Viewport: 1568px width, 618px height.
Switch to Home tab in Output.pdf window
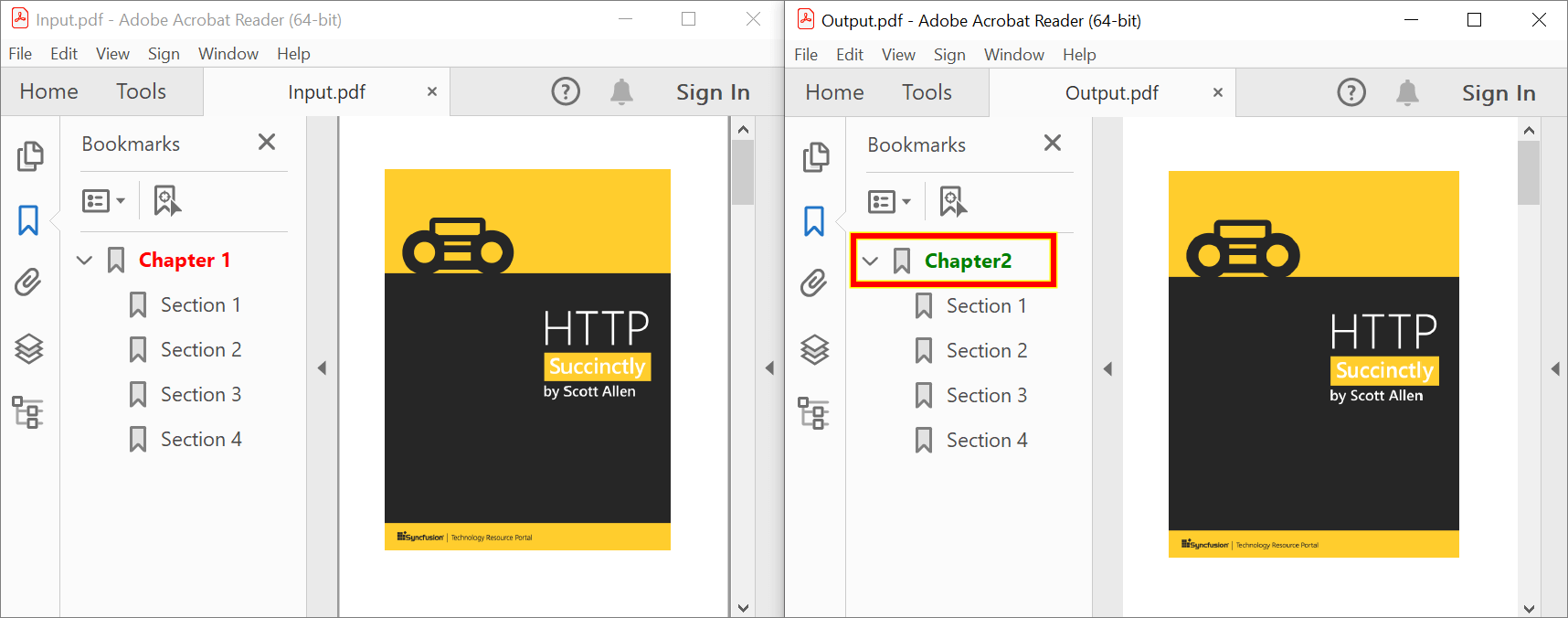(x=835, y=92)
